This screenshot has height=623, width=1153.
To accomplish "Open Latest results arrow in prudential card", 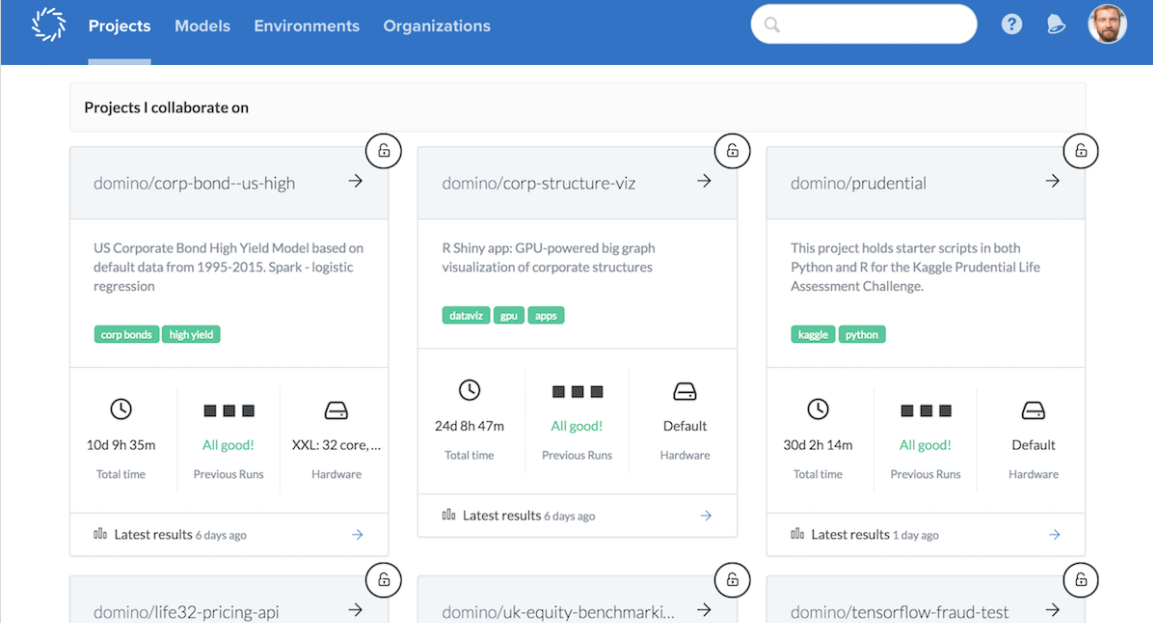I will tap(1054, 535).
